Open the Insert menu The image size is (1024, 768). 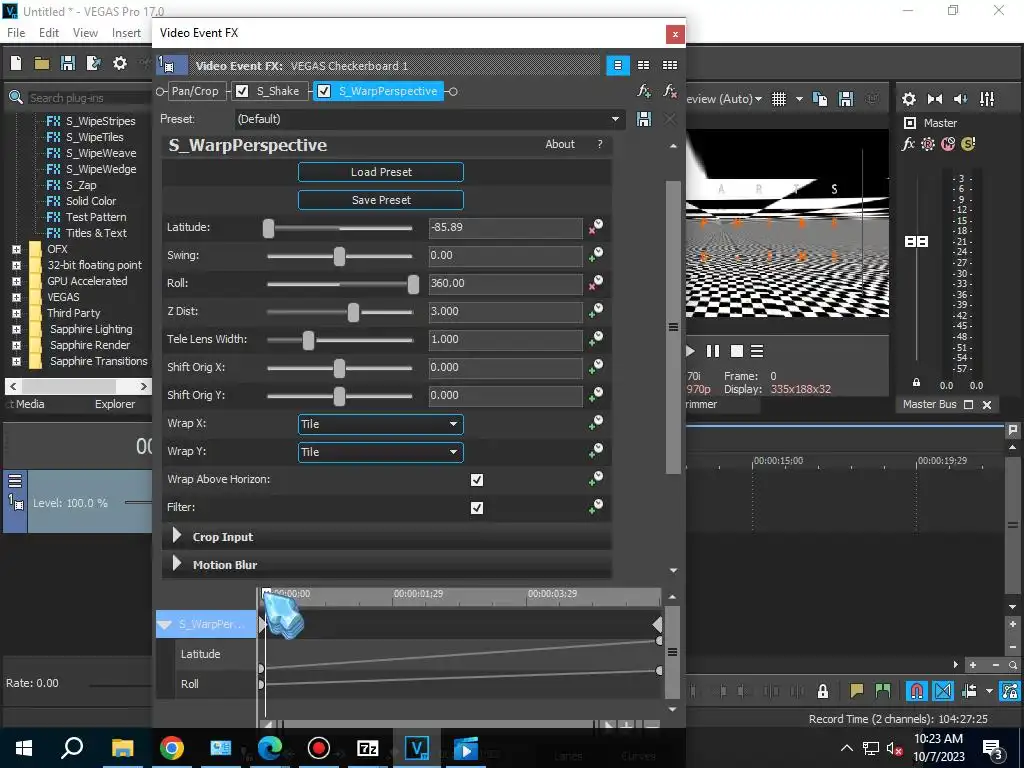coord(126,33)
